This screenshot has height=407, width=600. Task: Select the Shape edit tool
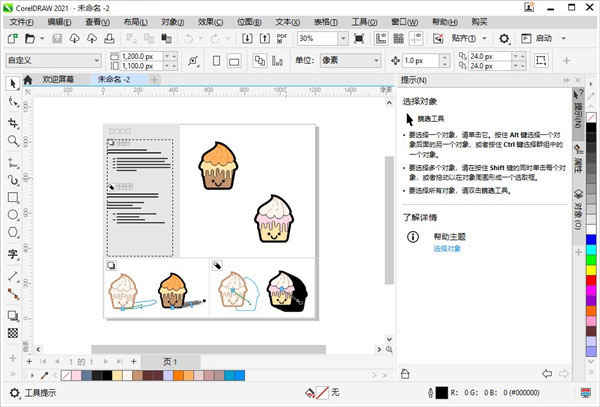click(x=13, y=103)
